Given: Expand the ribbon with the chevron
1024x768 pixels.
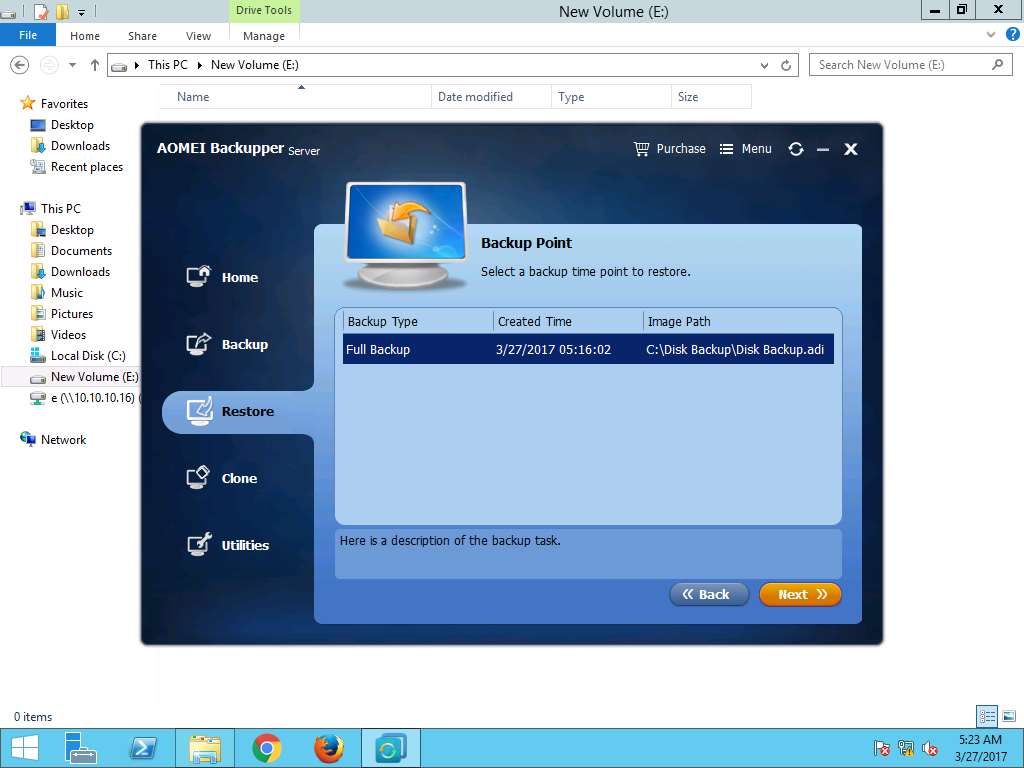Looking at the screenshot, I should click(x=991, y=35).
